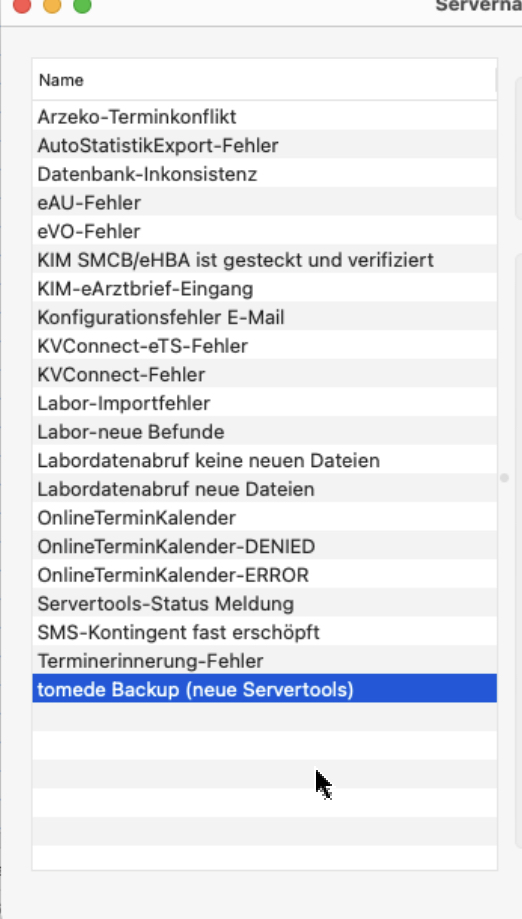Select highlighted tomede Backup (neue Servertools) row
The height and width of the screenshot is (919, 522).
pos(265,689)
